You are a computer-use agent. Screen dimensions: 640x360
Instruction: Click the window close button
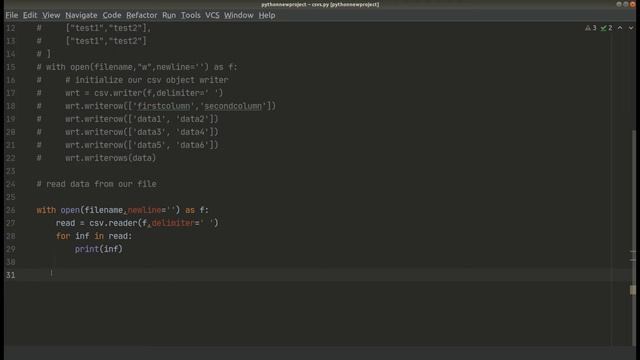click(633, 4)
